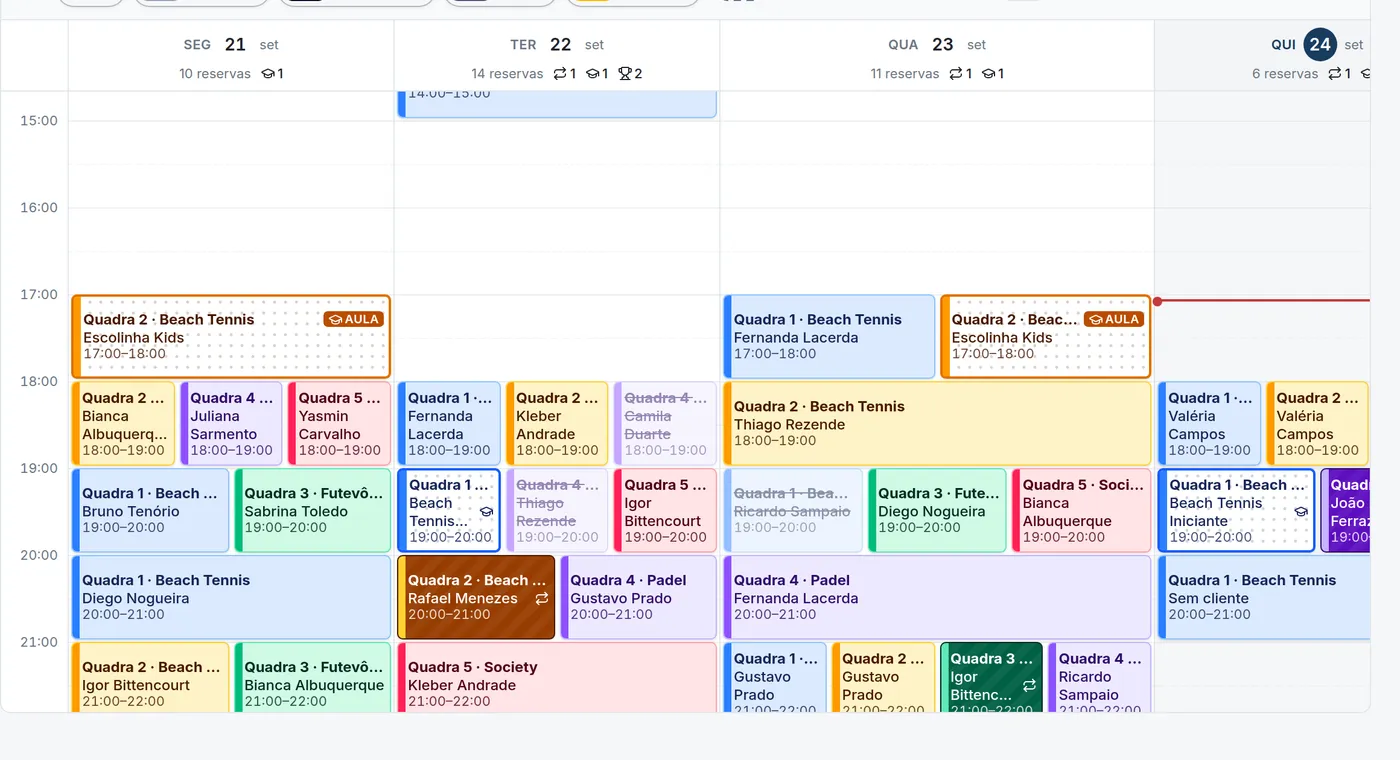Click the "6 reservas" count

1285,73
